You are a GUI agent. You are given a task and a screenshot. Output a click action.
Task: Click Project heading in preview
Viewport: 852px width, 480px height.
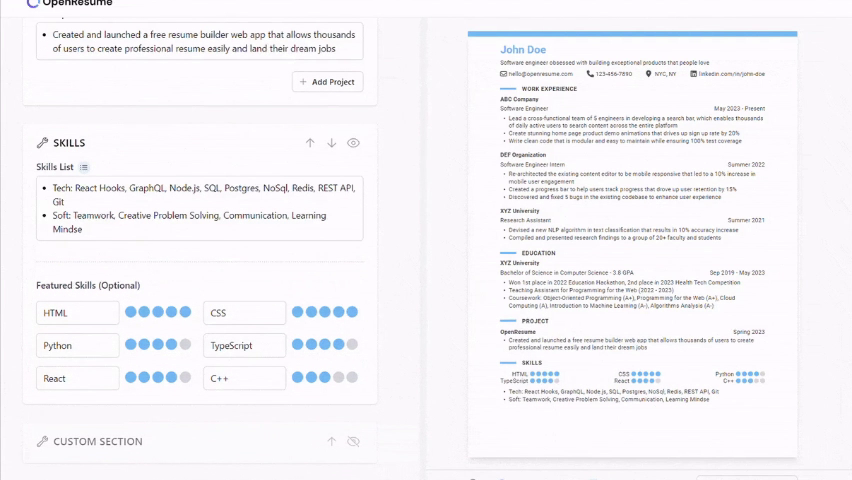click(535, 321)
